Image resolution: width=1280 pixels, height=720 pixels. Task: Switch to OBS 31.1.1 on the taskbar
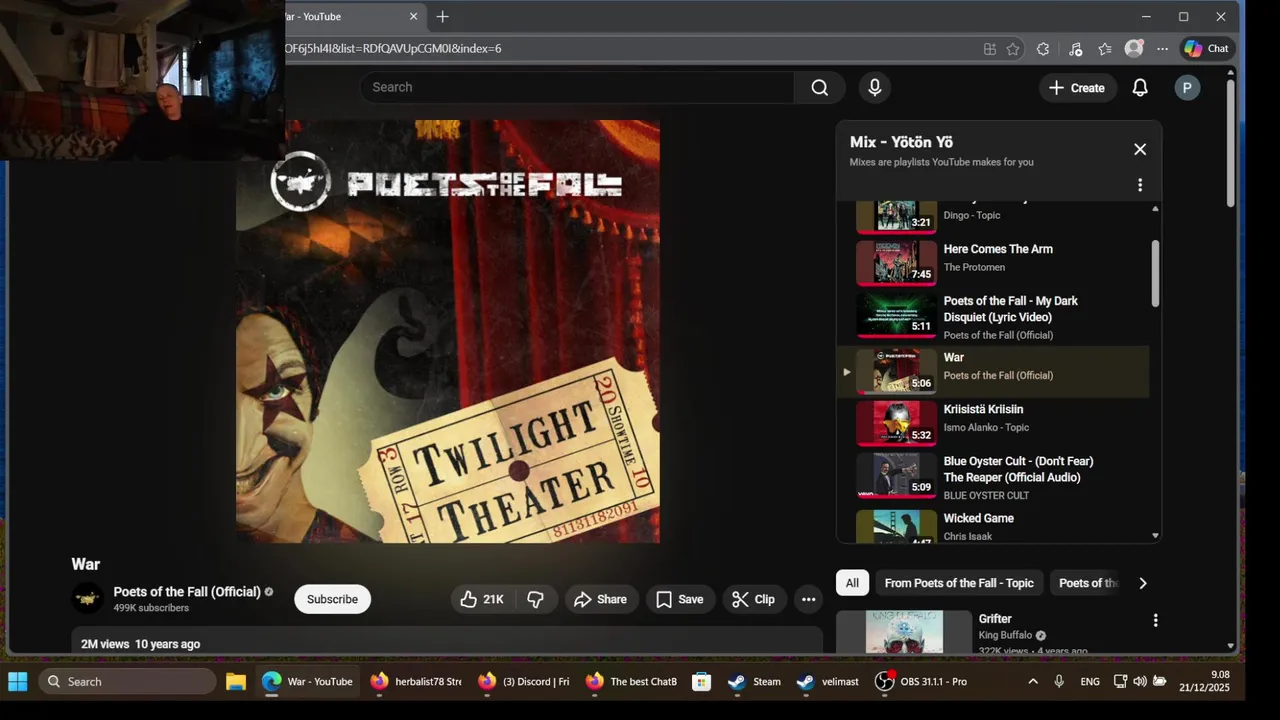[x=920, y=681]
